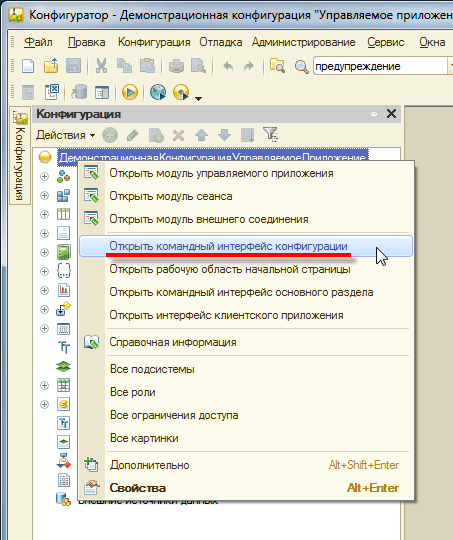Open Свойства from context menu

[246, 488]
